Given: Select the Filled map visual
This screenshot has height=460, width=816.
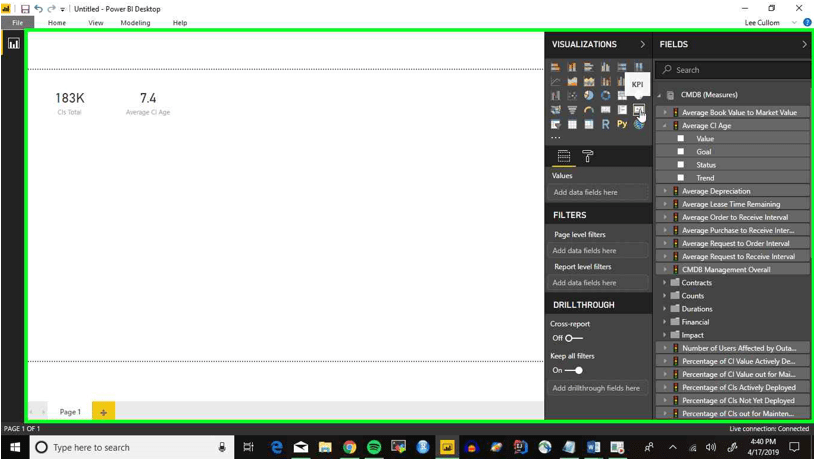Looking at the screenshot, I should click(x=555, y=110).
